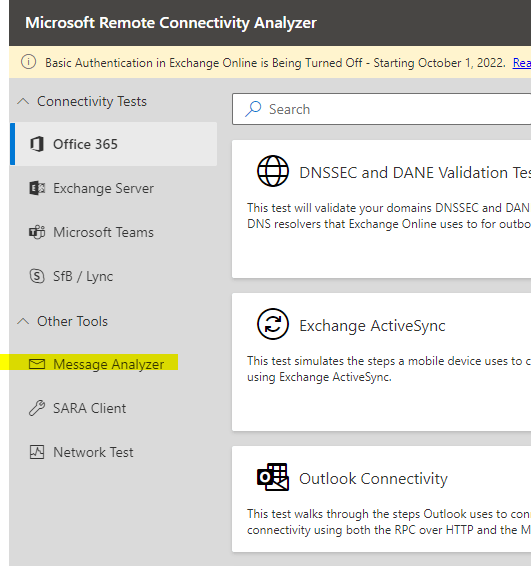Click the Microsoft Teams icon in sidebar
This screenshot has width=531, height=566.
tap(37, 232)
